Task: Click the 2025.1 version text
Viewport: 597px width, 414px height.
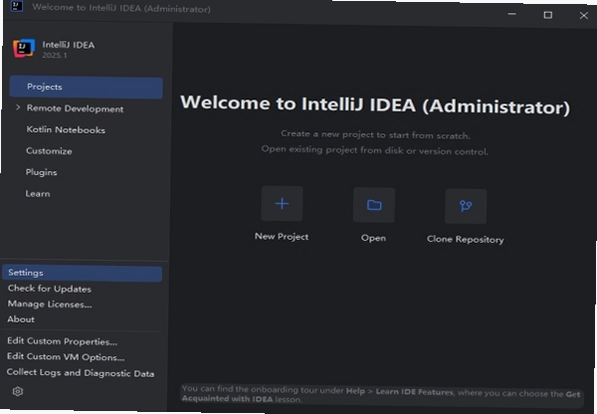Action: pos(54,55)
